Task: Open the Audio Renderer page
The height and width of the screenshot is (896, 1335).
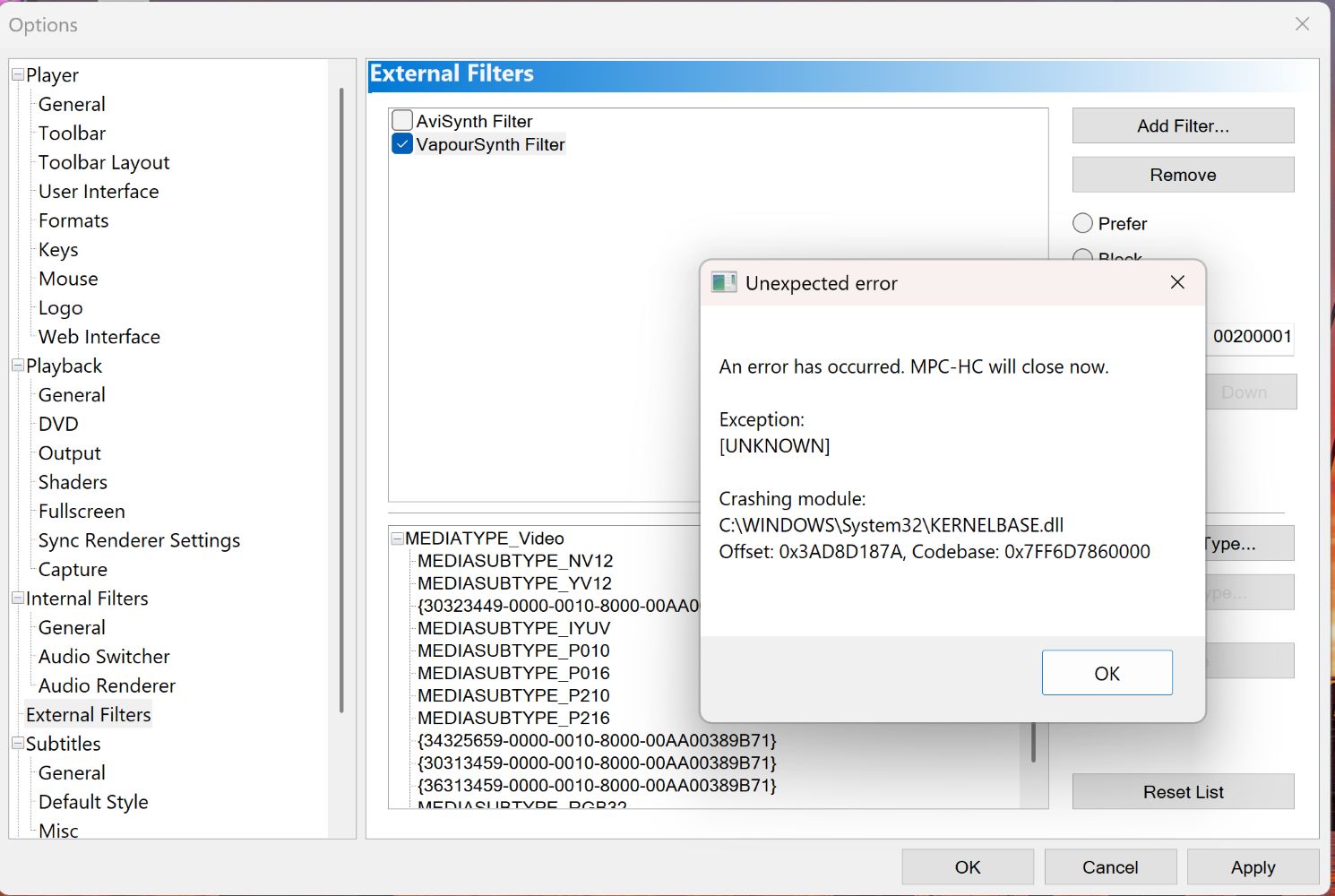Action: (x=107, y=685)
